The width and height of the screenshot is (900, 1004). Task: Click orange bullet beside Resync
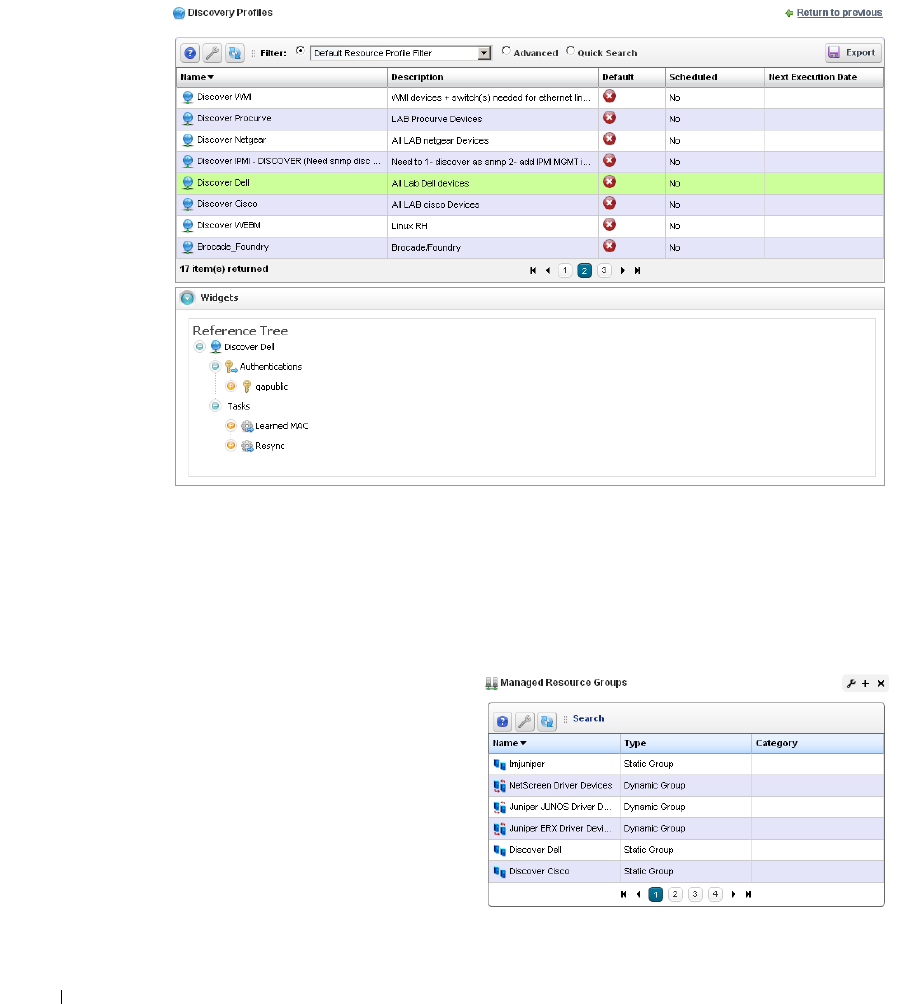tap(231, 445)
